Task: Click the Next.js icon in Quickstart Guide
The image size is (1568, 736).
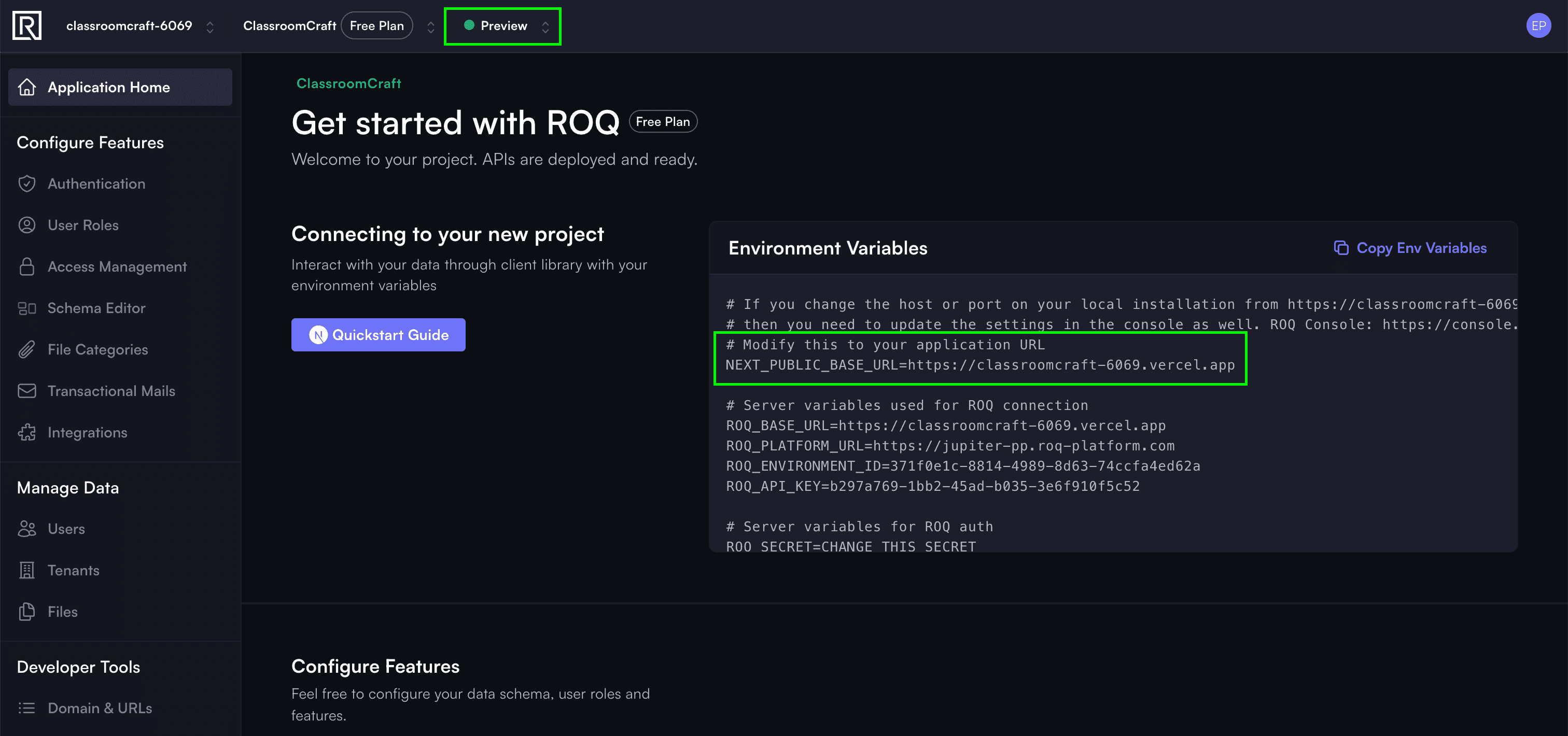Action: (x=318, y=334)
